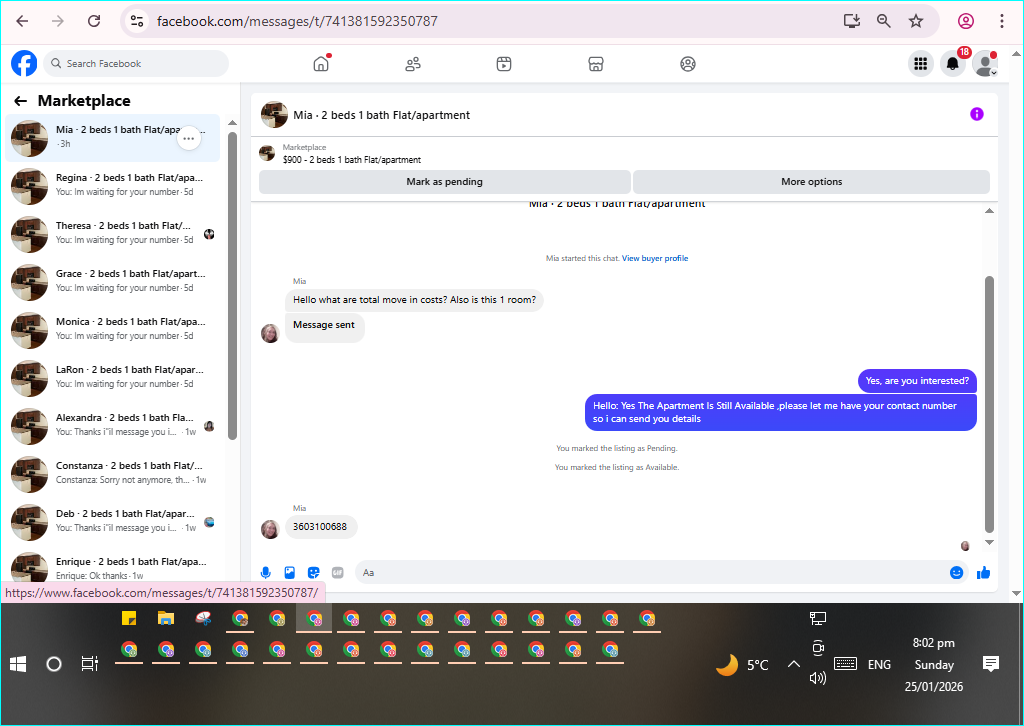The height and width of the screenshot is (726, 1024).
Task: Click the conversation list scrollbar thumb
Action: pyautogui.click(x=232, y=285)
